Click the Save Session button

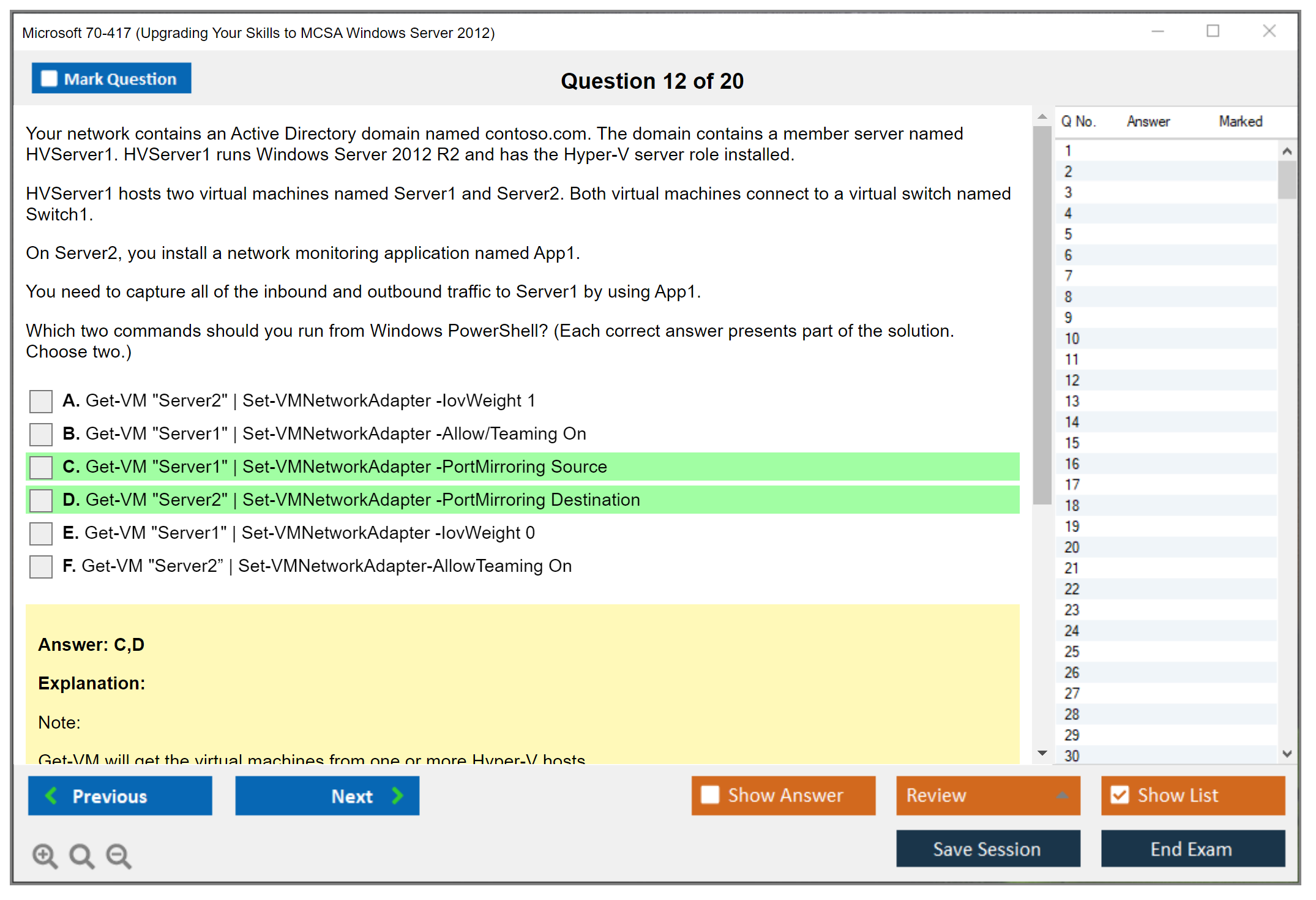(987, 849)
